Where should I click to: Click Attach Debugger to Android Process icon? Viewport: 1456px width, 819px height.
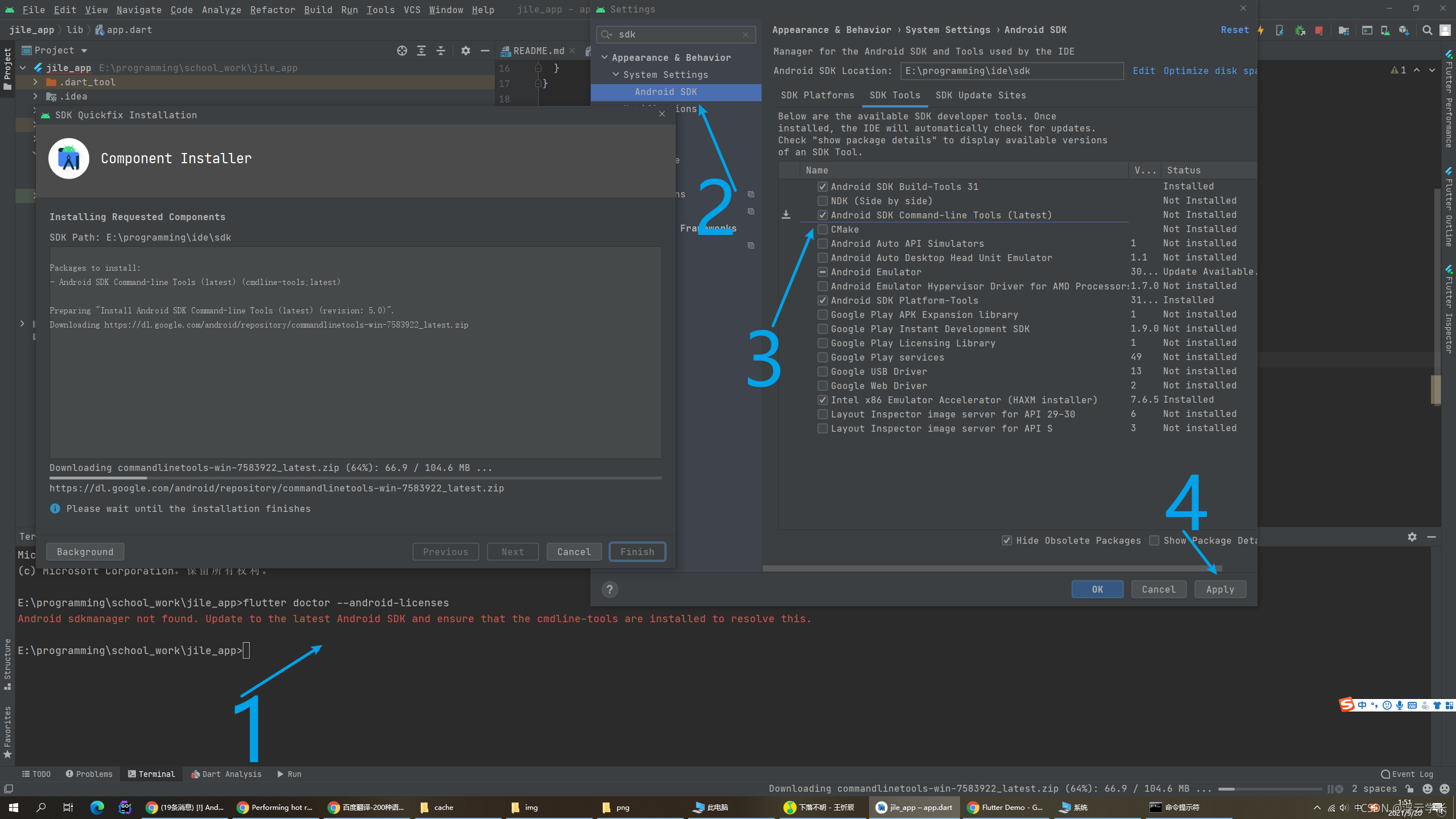click(1300, 30)
